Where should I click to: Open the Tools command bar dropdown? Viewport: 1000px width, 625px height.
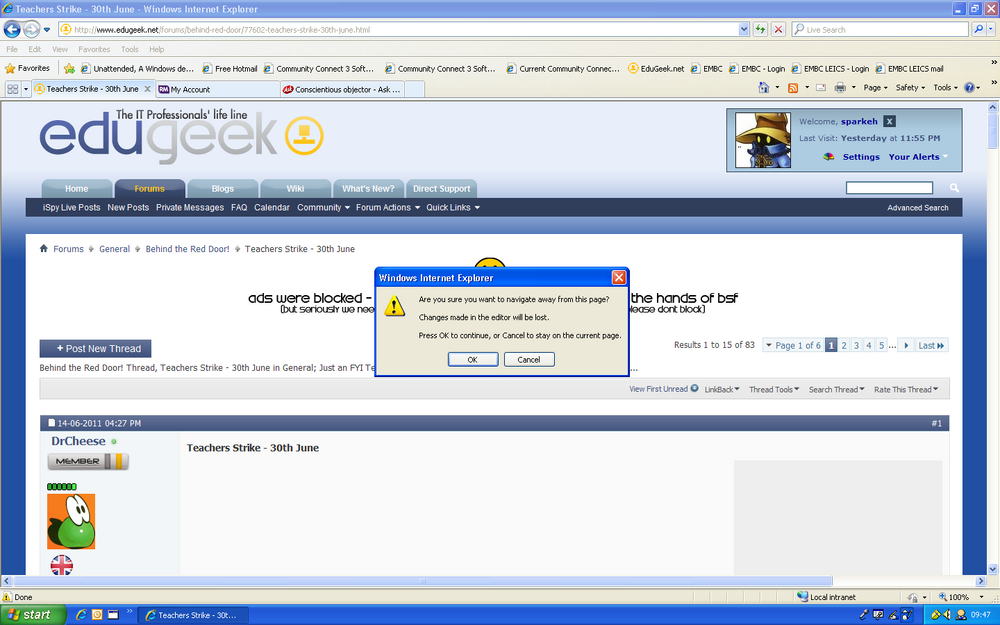coord(945,88)
